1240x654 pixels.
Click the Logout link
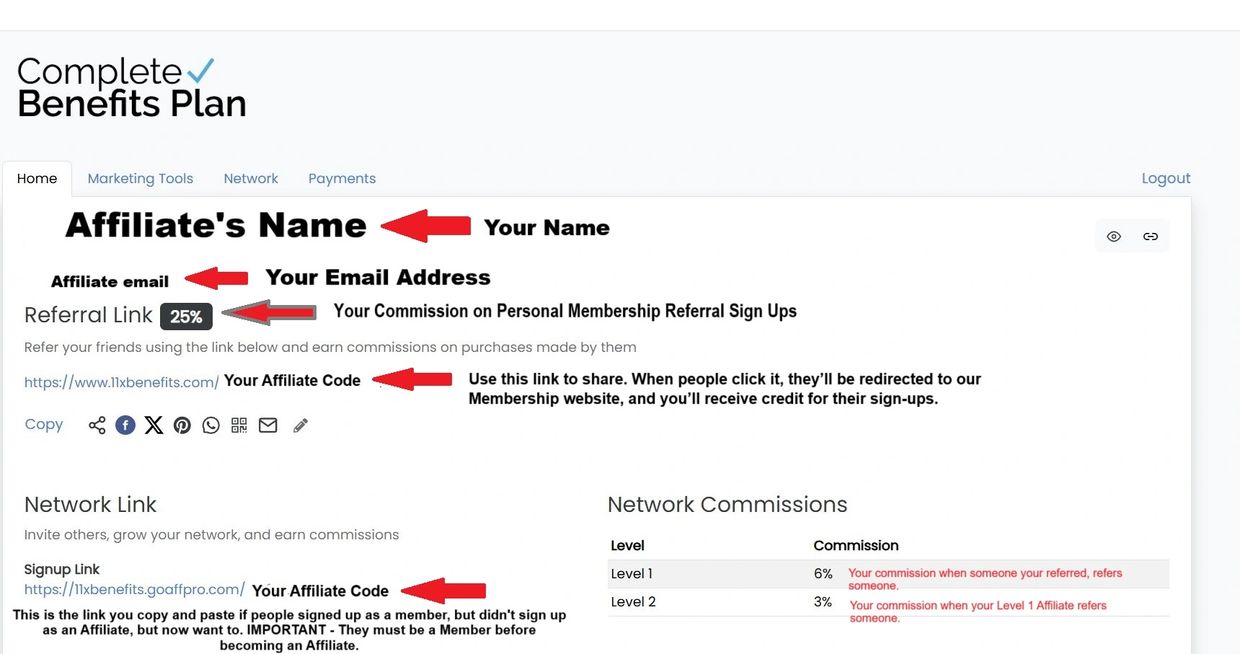point(1166,178)
